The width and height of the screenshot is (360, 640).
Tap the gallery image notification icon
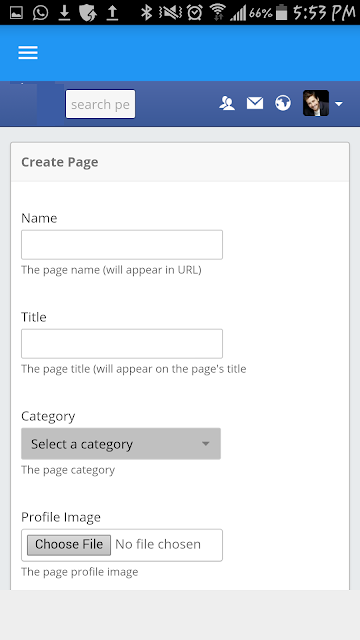[x=16, y=13]
